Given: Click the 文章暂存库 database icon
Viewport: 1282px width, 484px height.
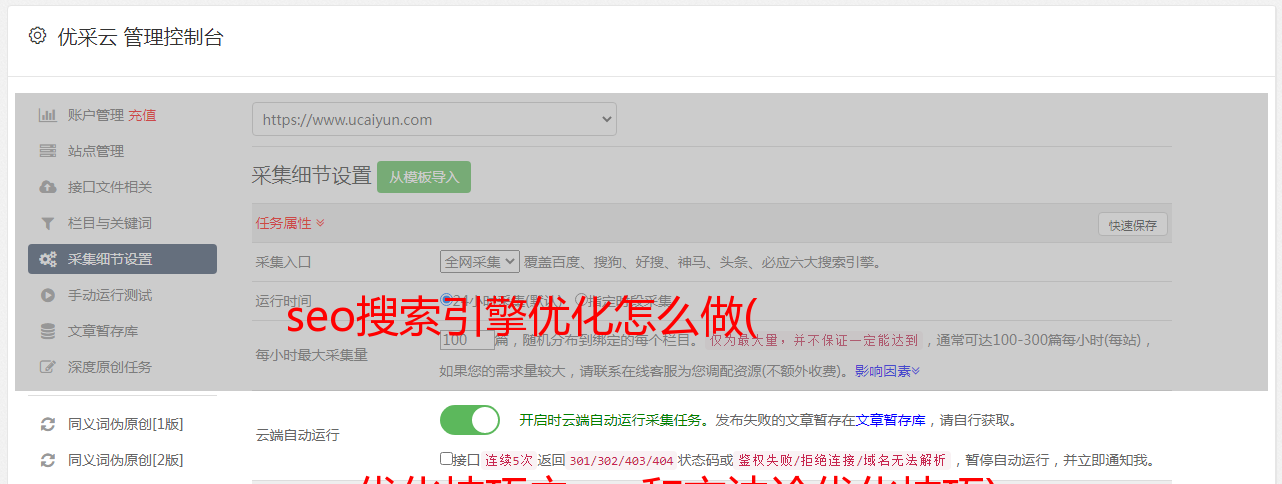Looking at the screenshot, I should click(47, 331).
